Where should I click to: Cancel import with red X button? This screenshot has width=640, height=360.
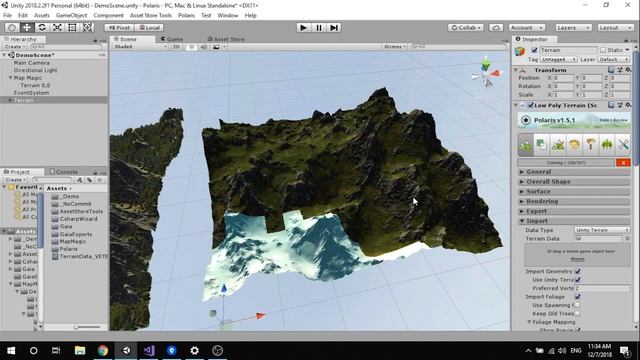click(x=623, y=162)
